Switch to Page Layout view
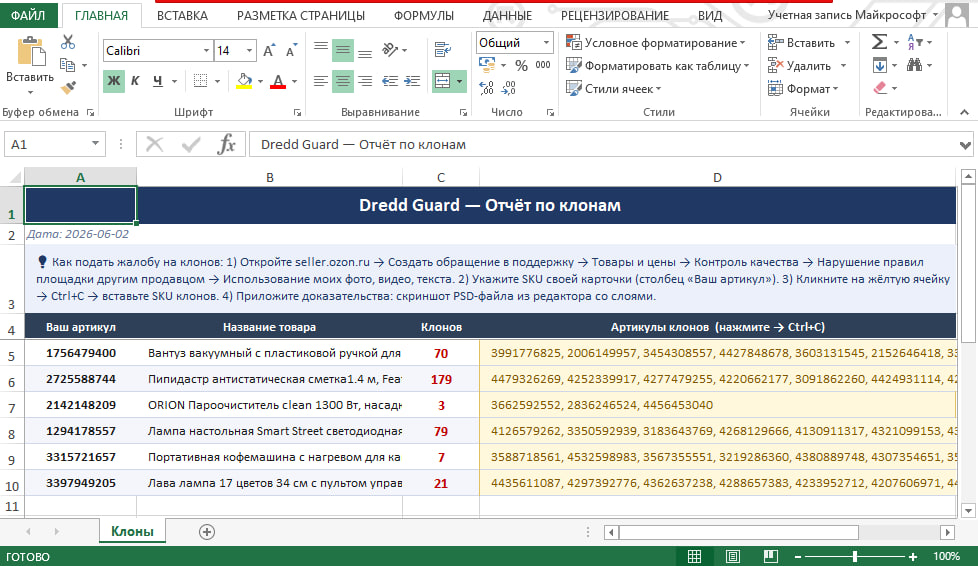The image size is (978, 566). point(732,556)
